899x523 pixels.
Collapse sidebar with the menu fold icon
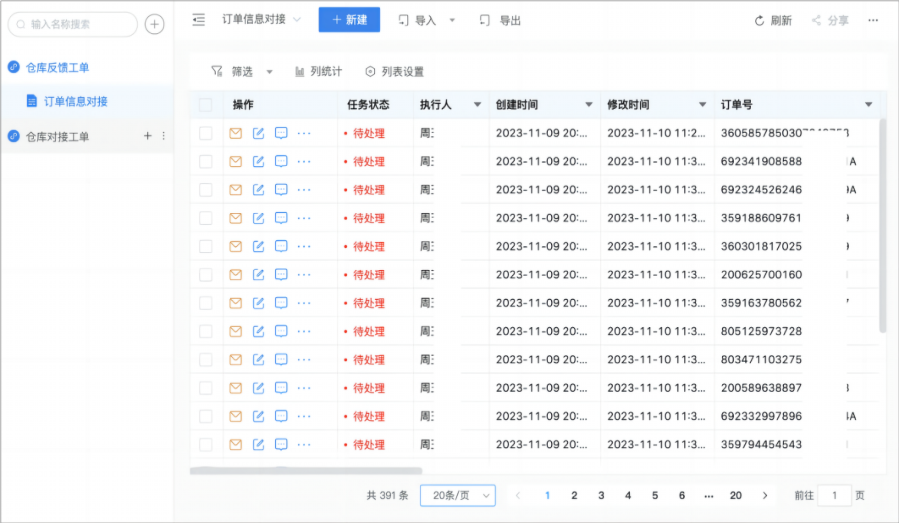coord(198,20)
